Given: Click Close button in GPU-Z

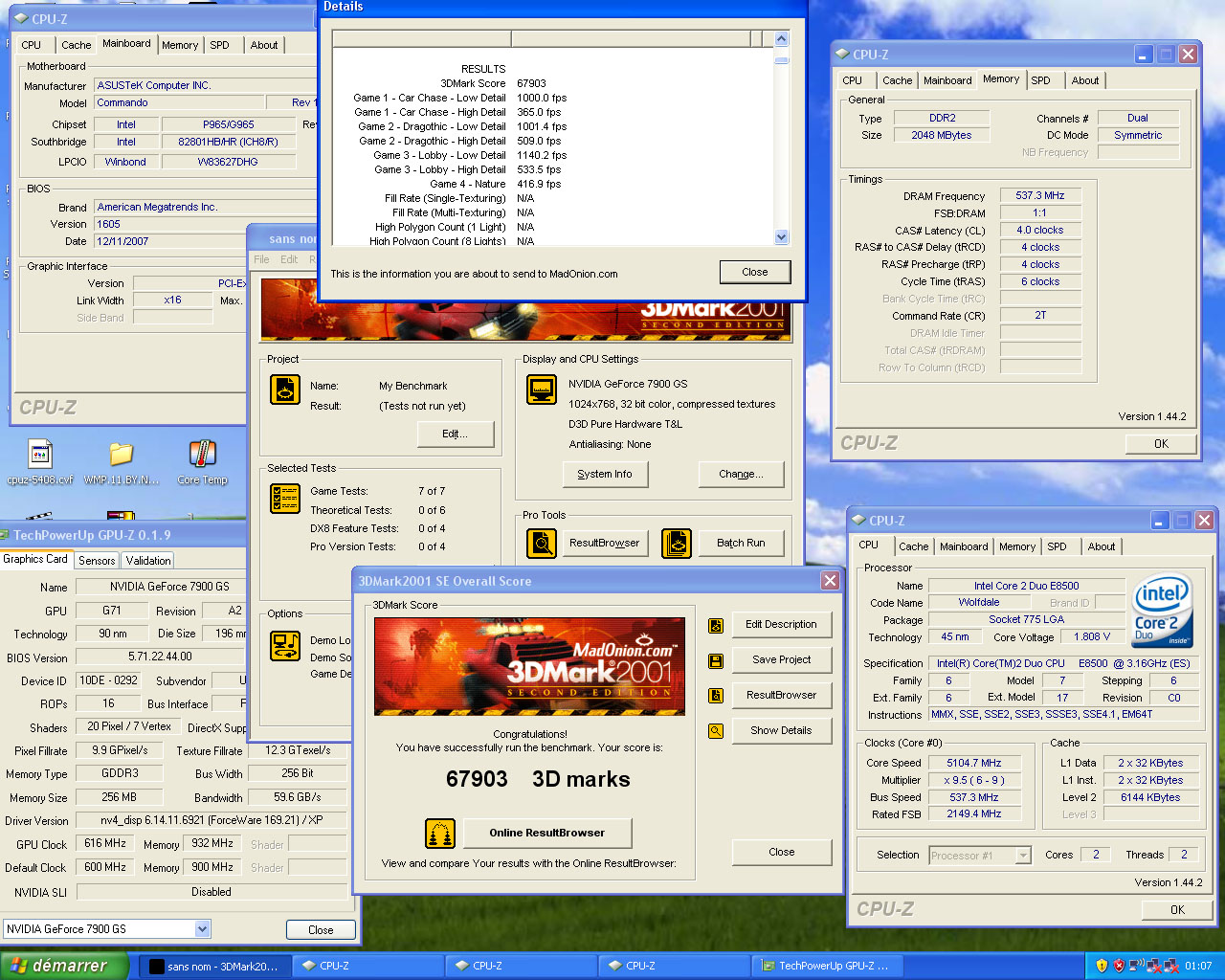Looking at the screenshot, I should click(321, 929).
